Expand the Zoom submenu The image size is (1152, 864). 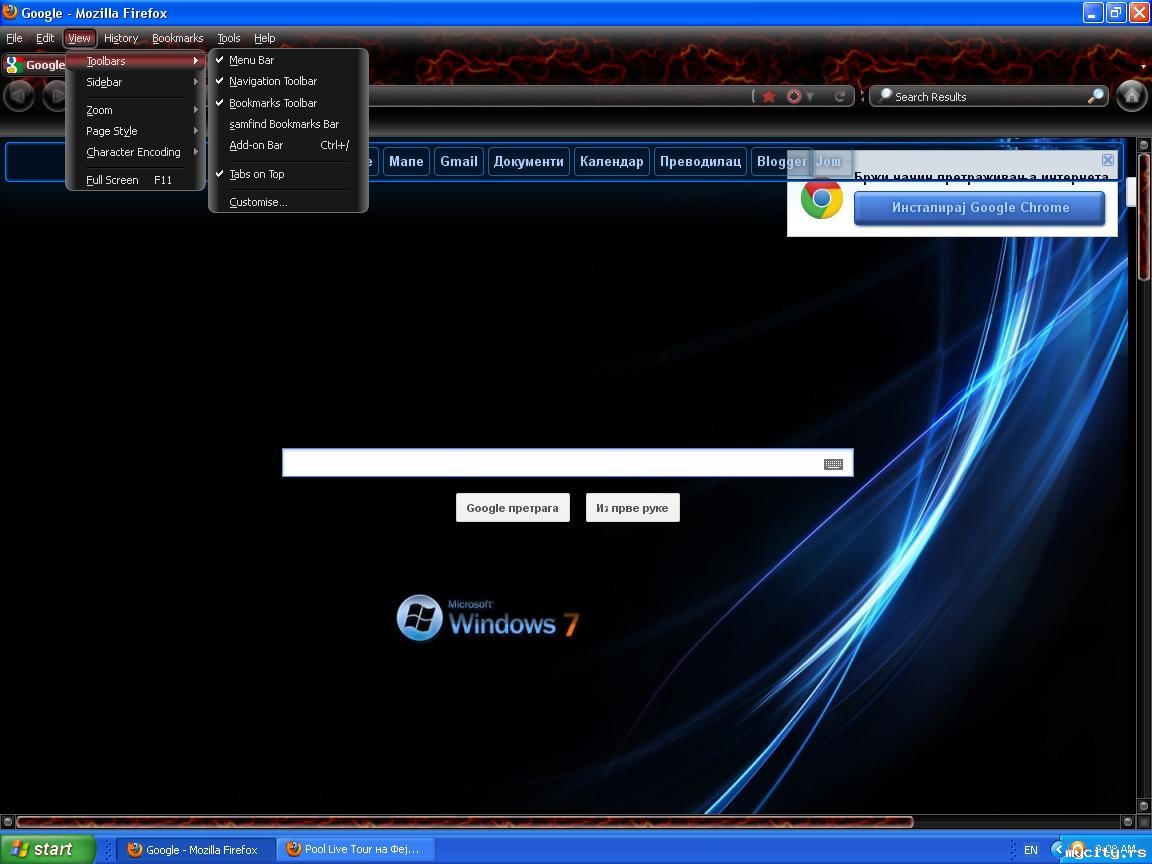(135, 110)
